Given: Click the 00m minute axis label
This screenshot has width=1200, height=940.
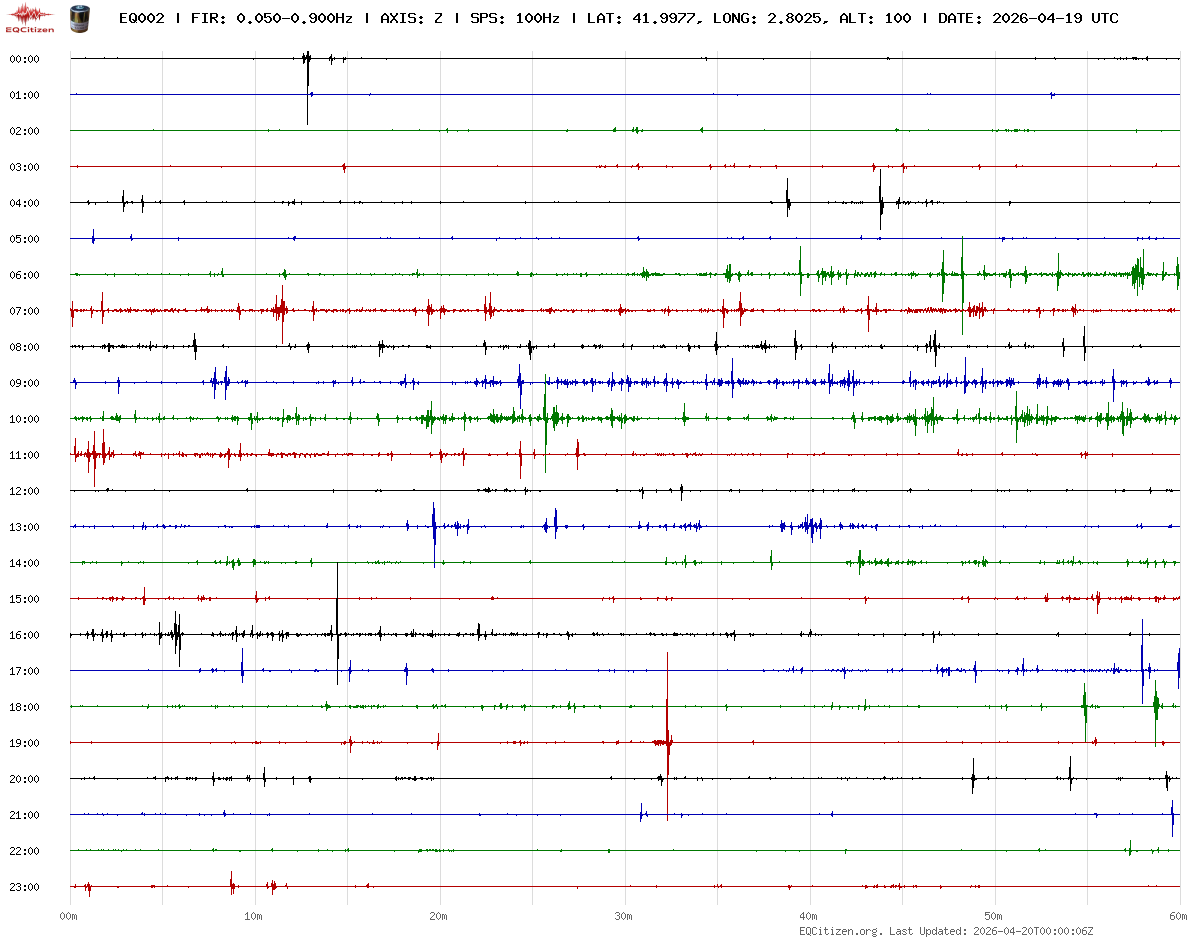Looking at the screenshot, I should coord(69,916).
